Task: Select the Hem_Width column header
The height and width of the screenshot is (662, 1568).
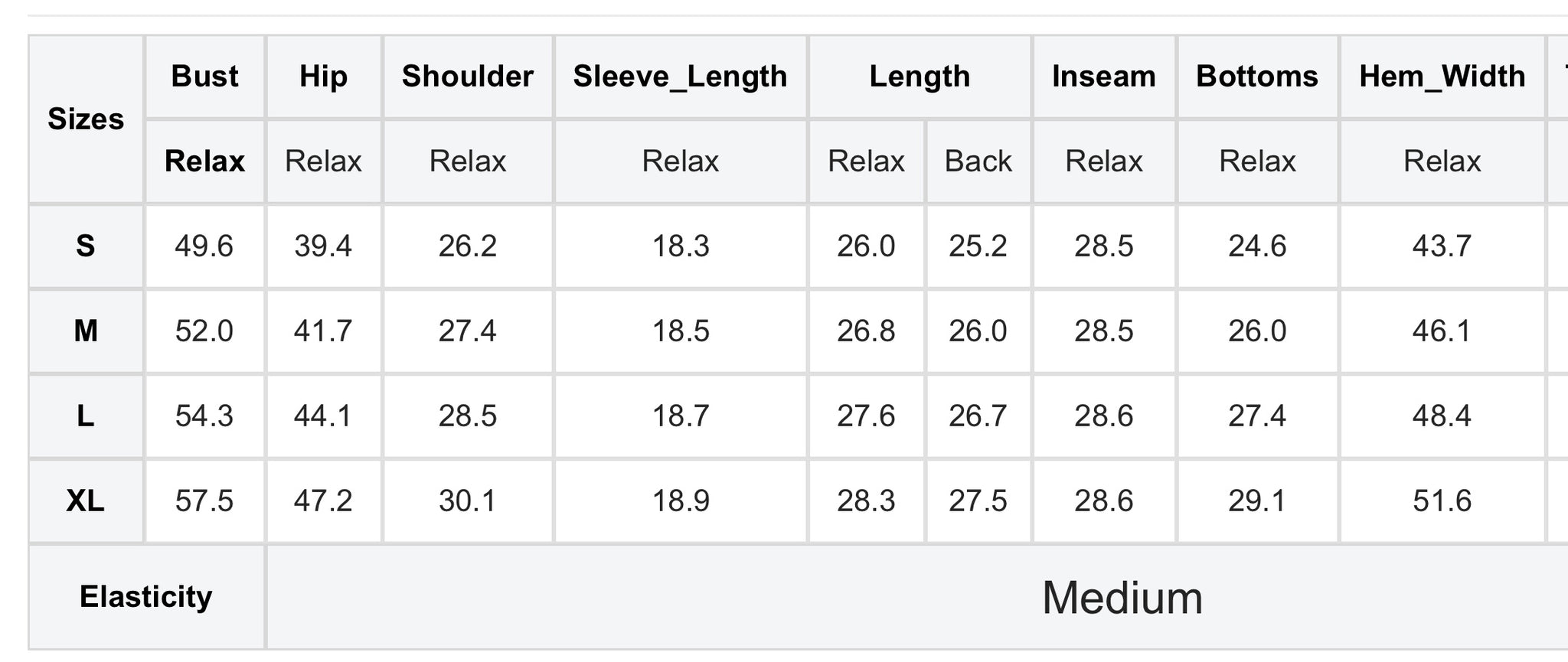Action: tap(1442, 77)
